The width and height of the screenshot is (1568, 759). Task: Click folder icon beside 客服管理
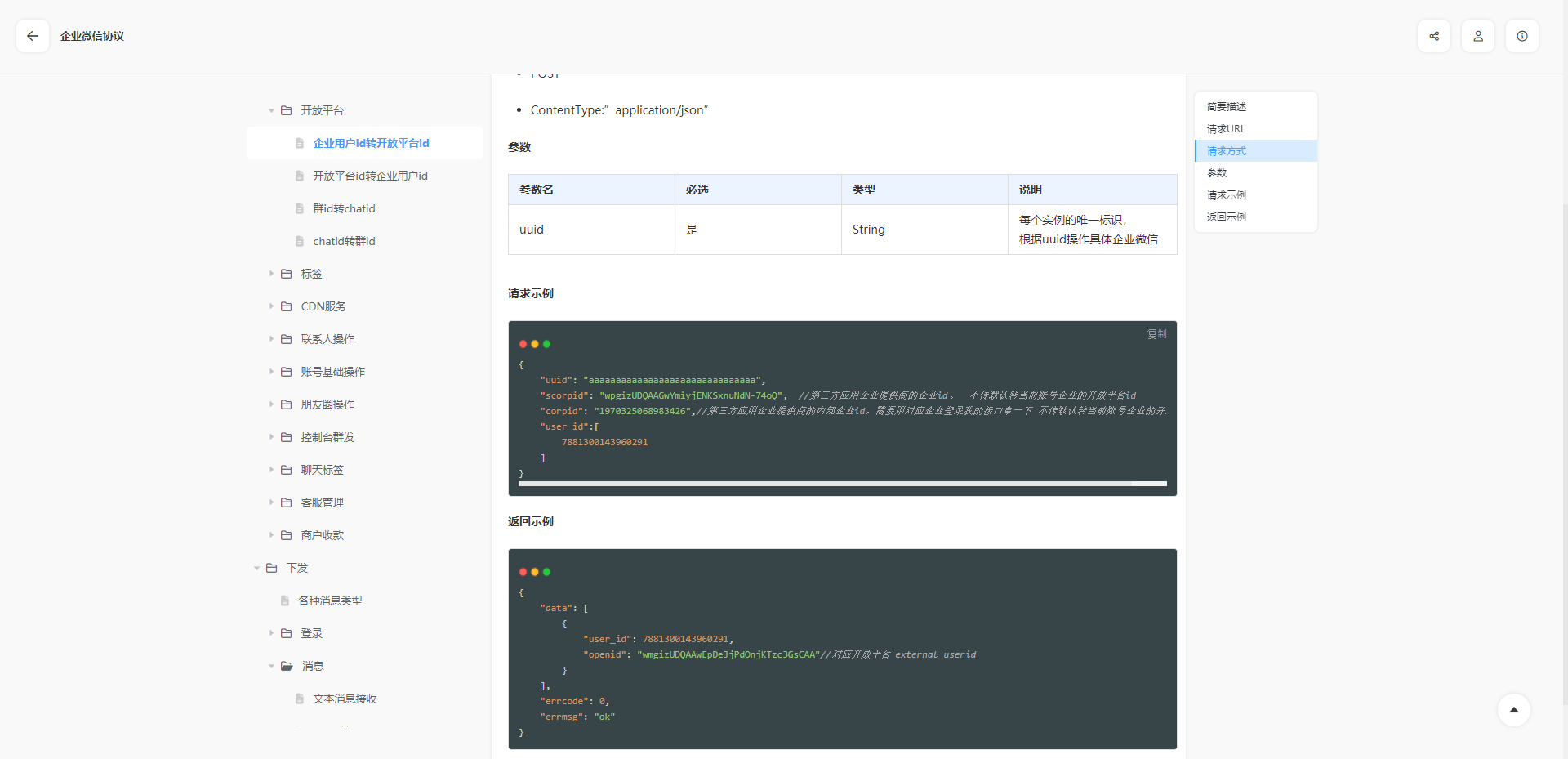287,502
